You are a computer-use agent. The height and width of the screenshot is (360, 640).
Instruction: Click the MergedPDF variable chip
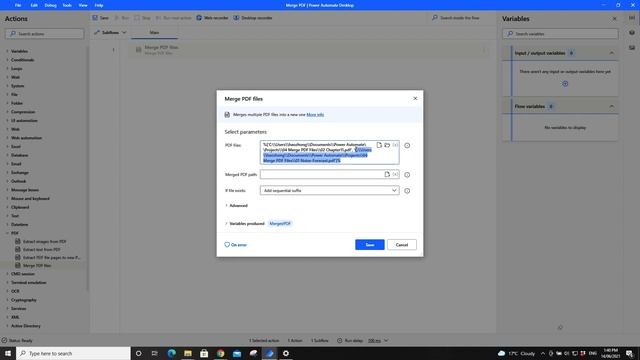280,224
